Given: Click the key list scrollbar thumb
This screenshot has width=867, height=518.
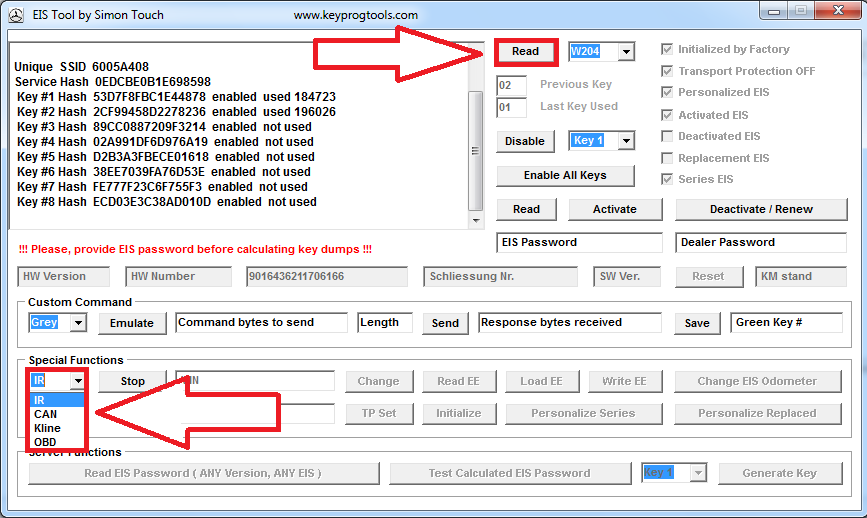Looking at the screenshot, I should [x=476, y=151].
